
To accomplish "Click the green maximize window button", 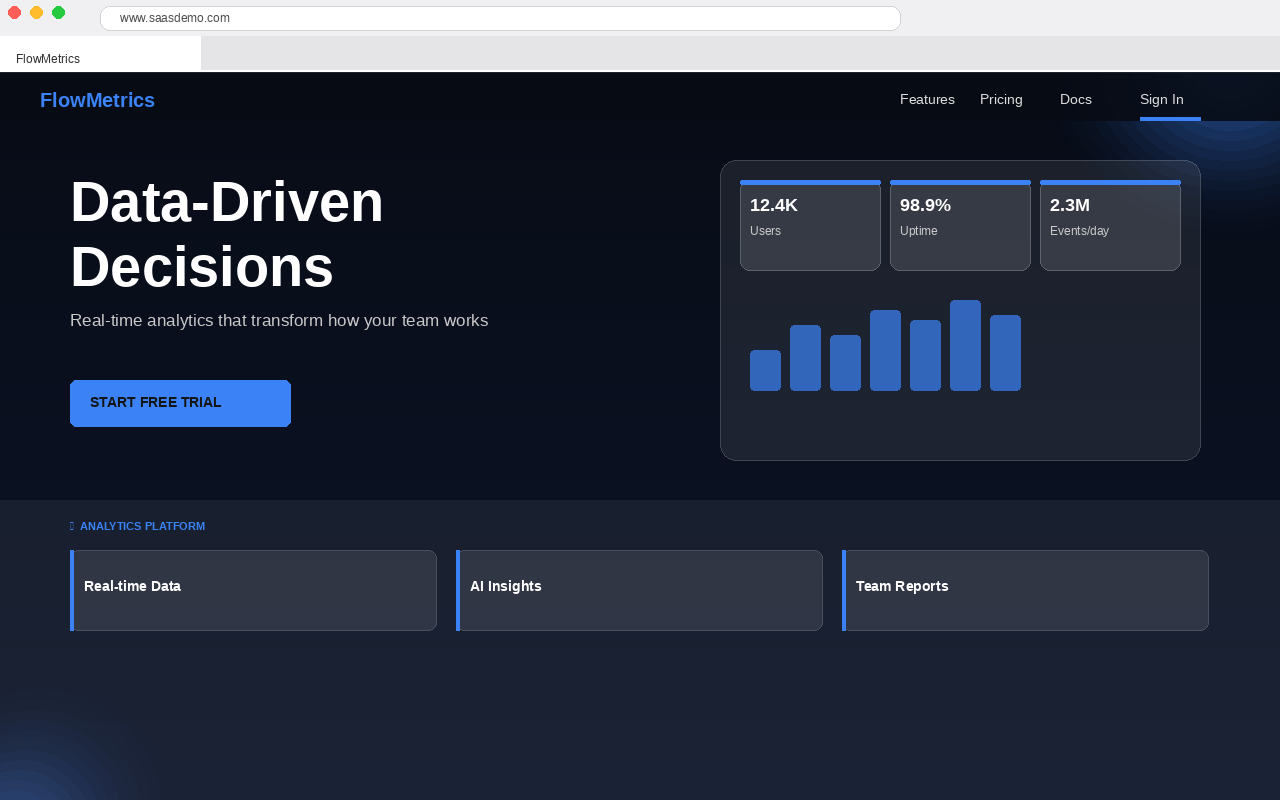I will point(58,12).
